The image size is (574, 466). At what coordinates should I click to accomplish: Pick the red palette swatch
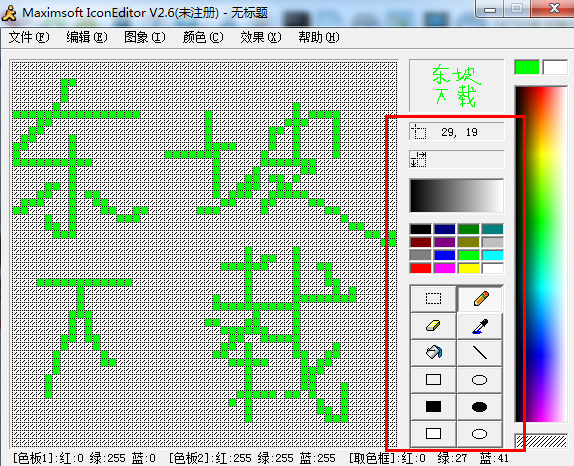(421, 268)
